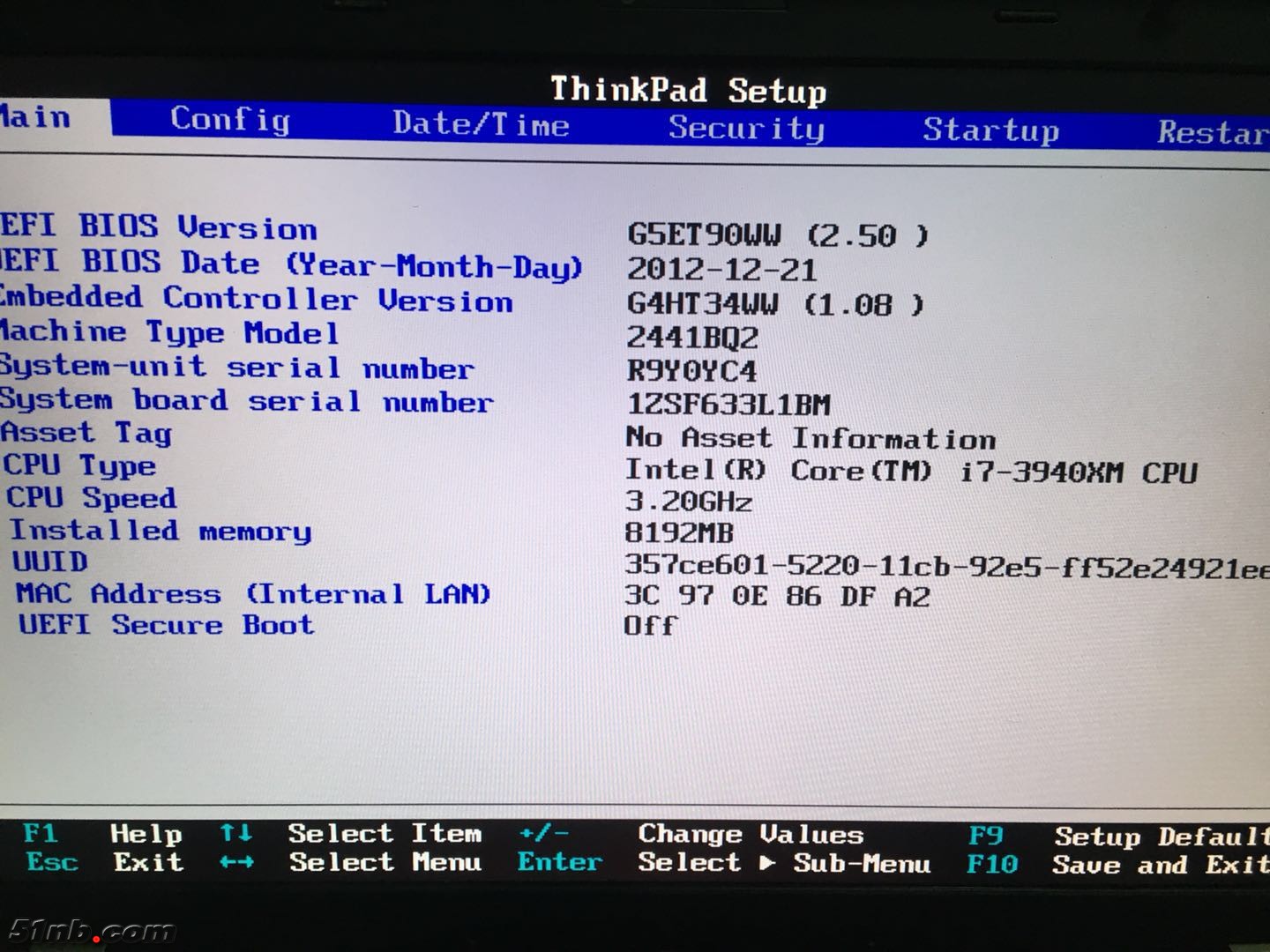Go to the Restart tab
This screenshot has width=1270, height=952.
pyautogui.click(x=1213, y=132)
